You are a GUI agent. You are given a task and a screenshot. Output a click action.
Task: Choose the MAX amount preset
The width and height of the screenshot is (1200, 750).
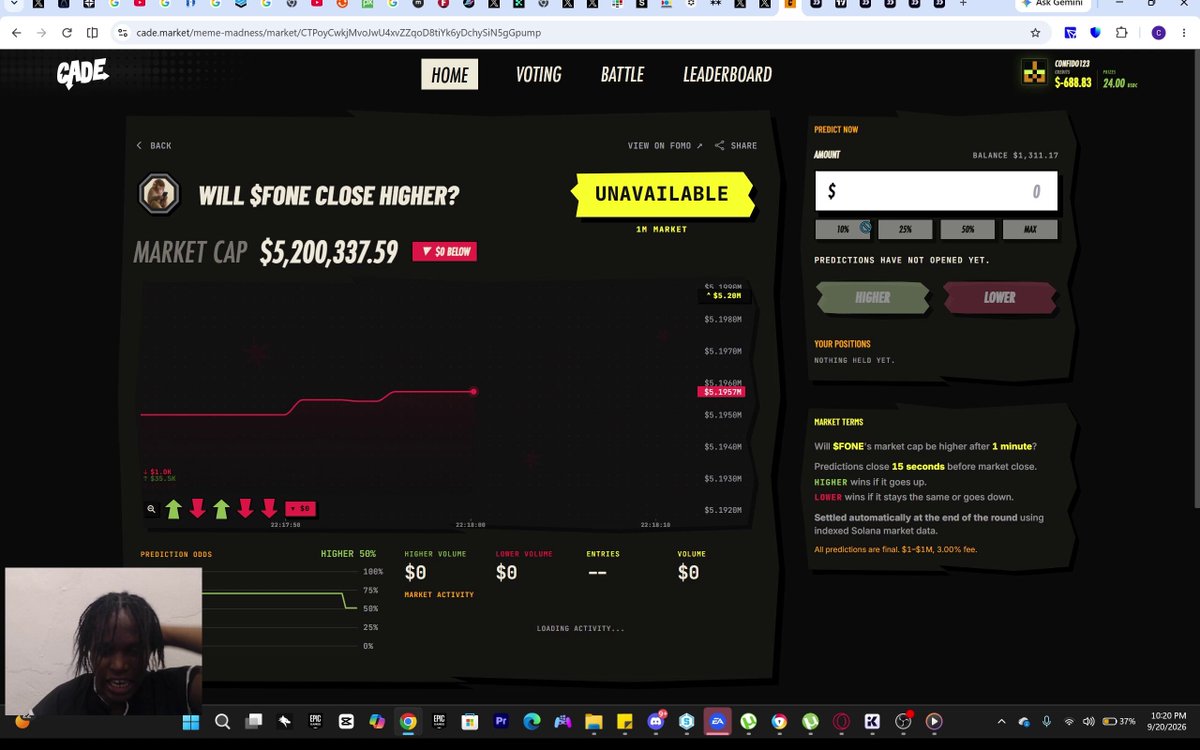[x=1030, y=230]
